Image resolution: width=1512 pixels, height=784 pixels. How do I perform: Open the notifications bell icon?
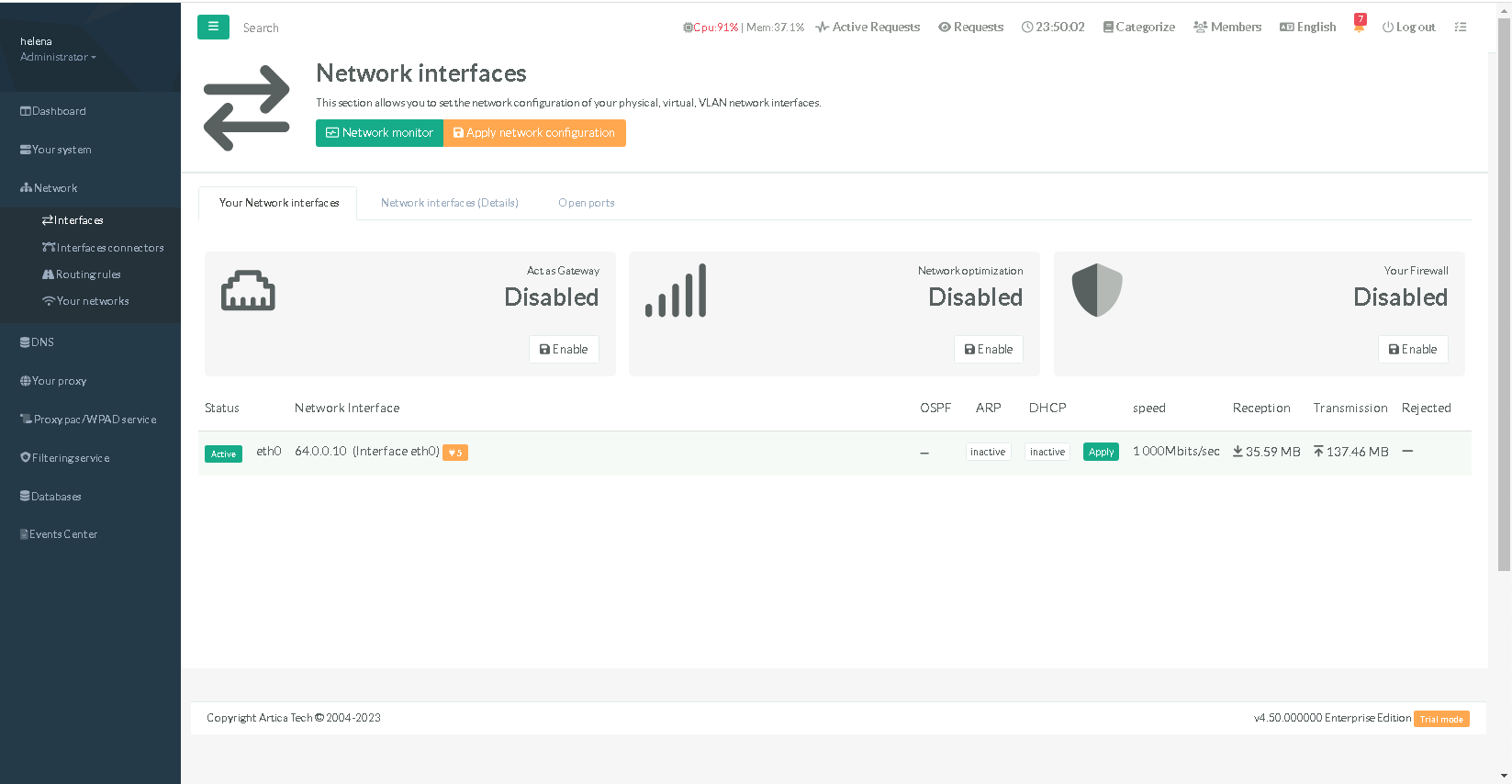tap(1359, 27)
